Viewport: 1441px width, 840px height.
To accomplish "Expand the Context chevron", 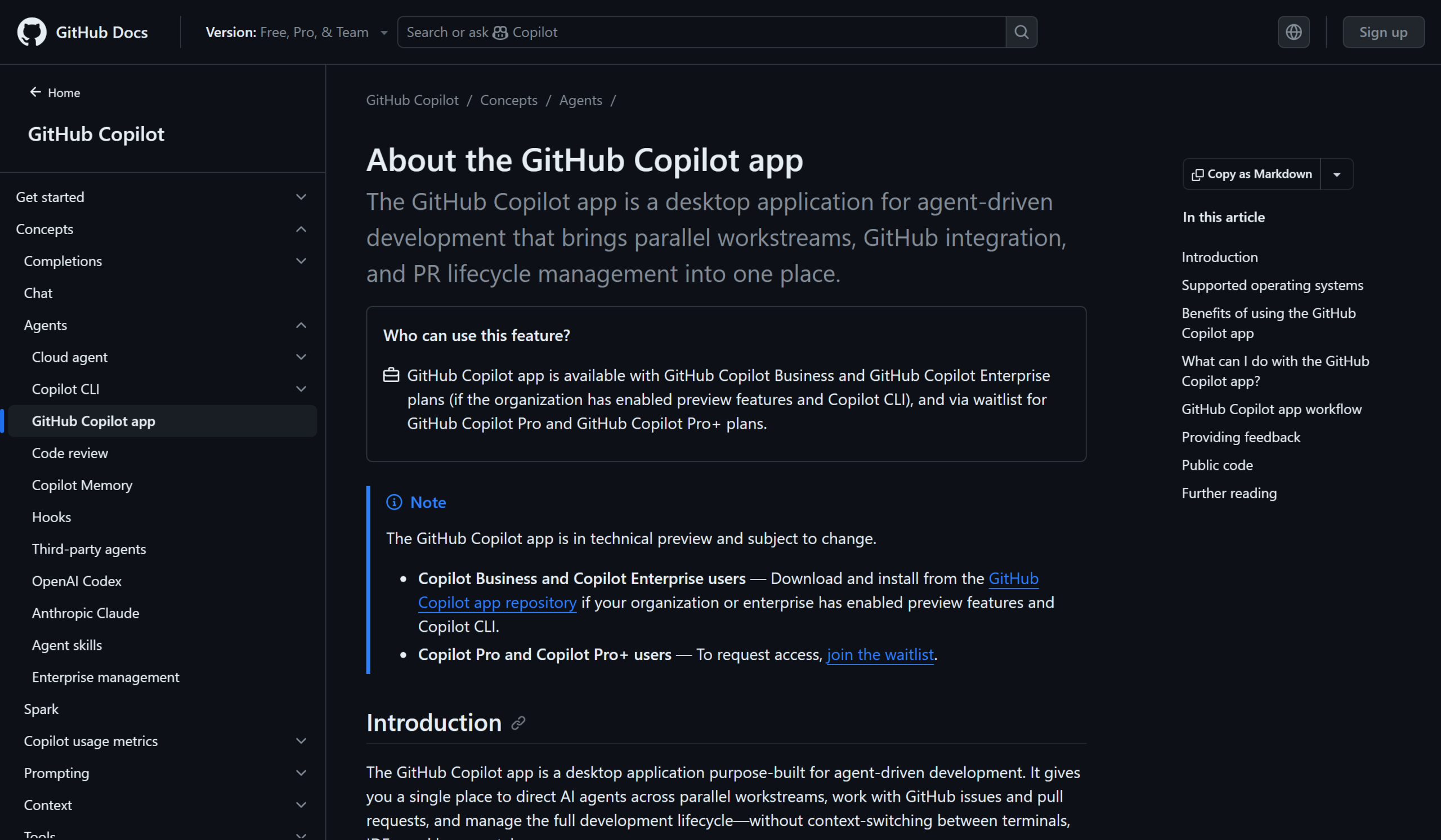I will pos(301,805).
